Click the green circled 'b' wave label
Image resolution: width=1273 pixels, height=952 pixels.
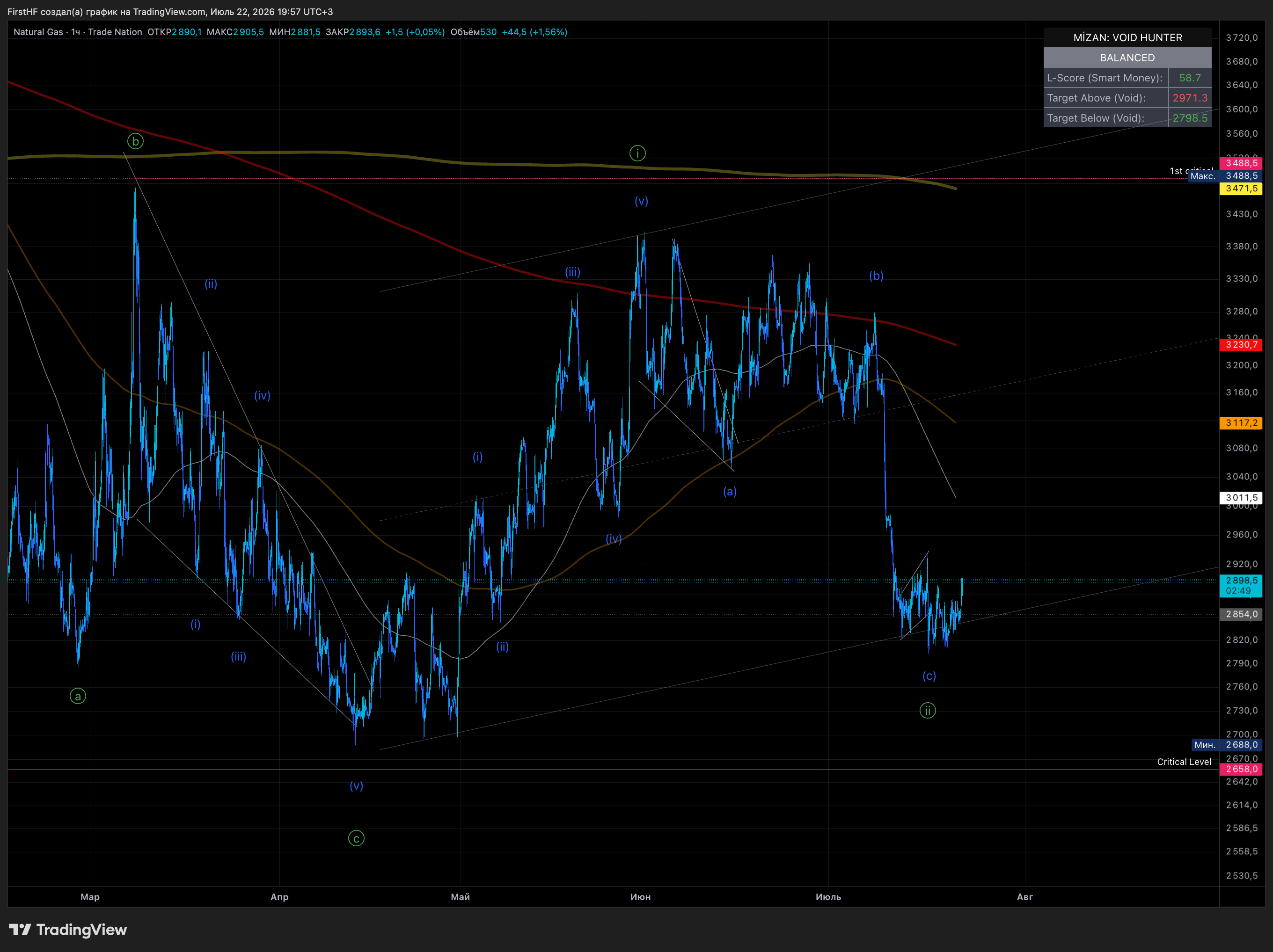pos(135,141)
